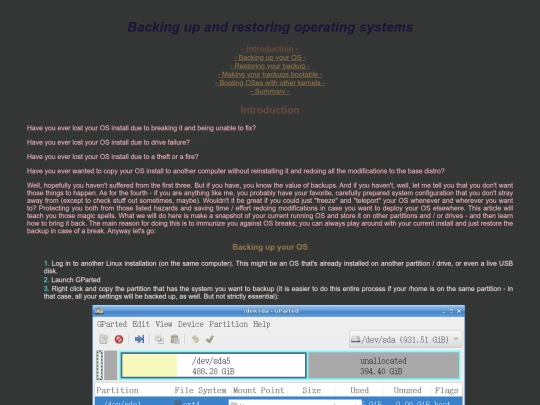540x405 pixels.
Task: Click the 'Launch GParted' step text
Action: [x=76, y=280]
